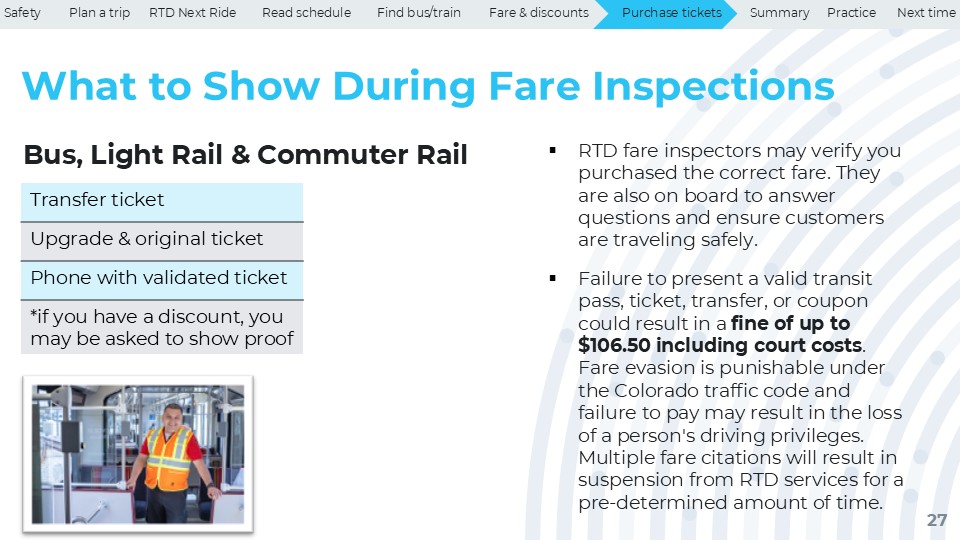Click the Upgrade & original ticket row
Viewport: 960px width, 540px height.
tap(162, 240)
